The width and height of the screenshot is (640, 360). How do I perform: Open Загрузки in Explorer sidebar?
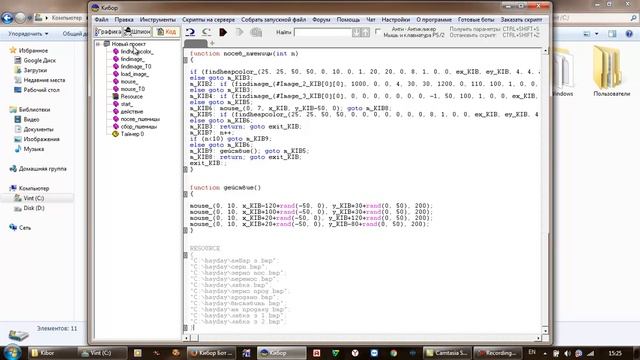click(35, 70)
